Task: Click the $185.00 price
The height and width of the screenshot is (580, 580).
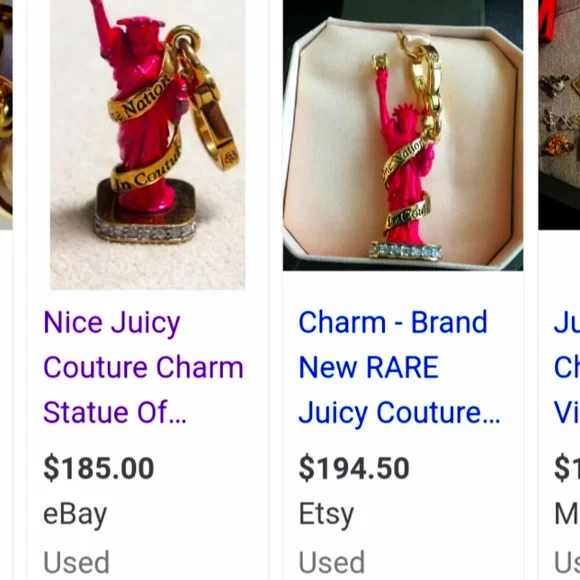Action: pyautogui.click(x=99, y=468)
